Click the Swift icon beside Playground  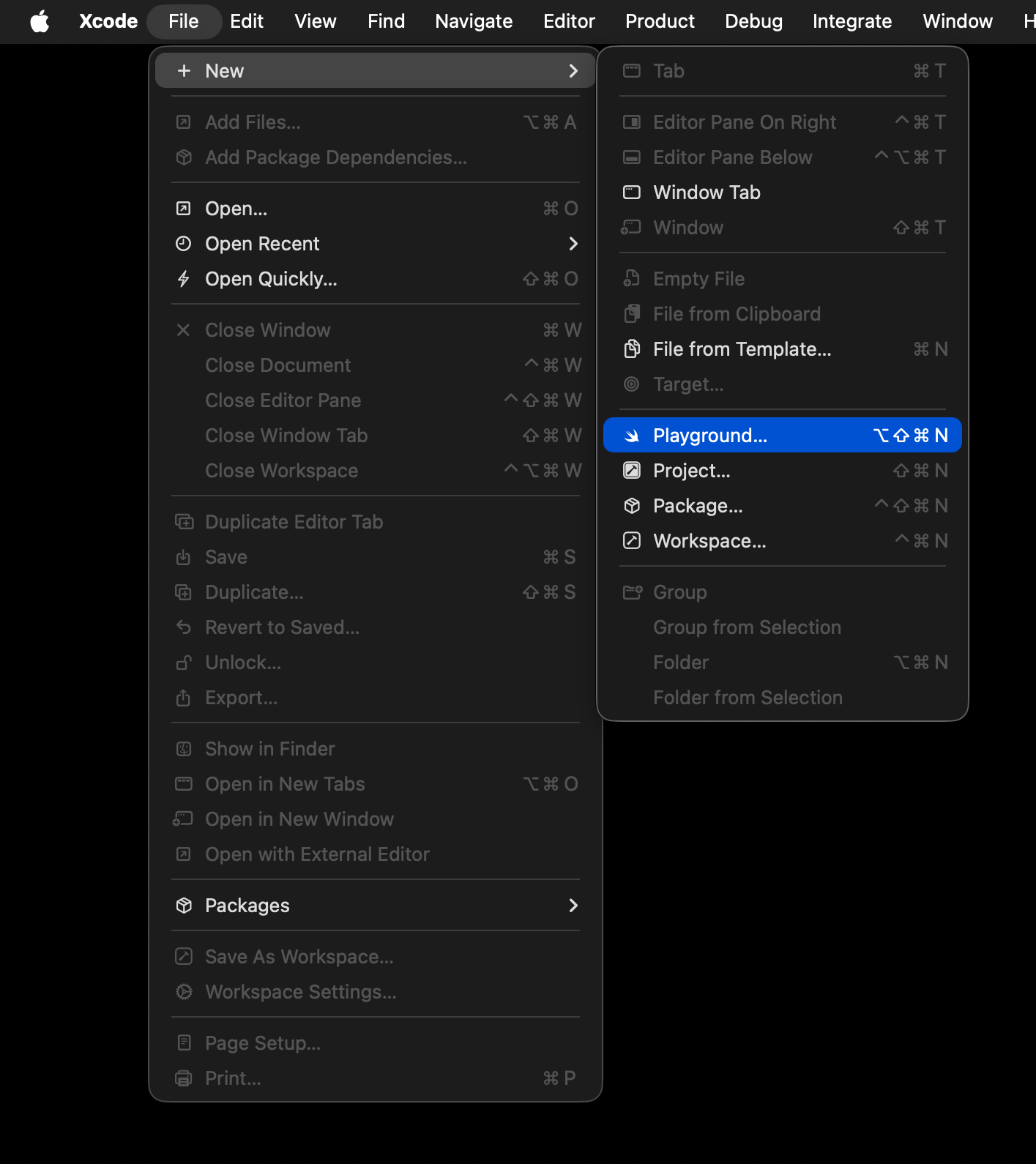tap(631, 436)
